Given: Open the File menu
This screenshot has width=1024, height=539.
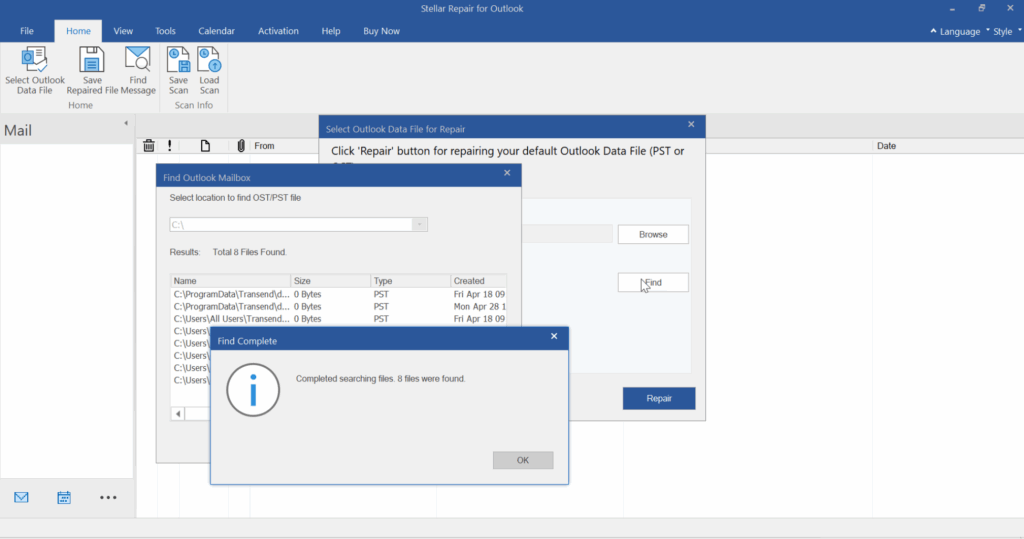Looking at the screenshot, I should pyautogui.click(x=27, y=31).
